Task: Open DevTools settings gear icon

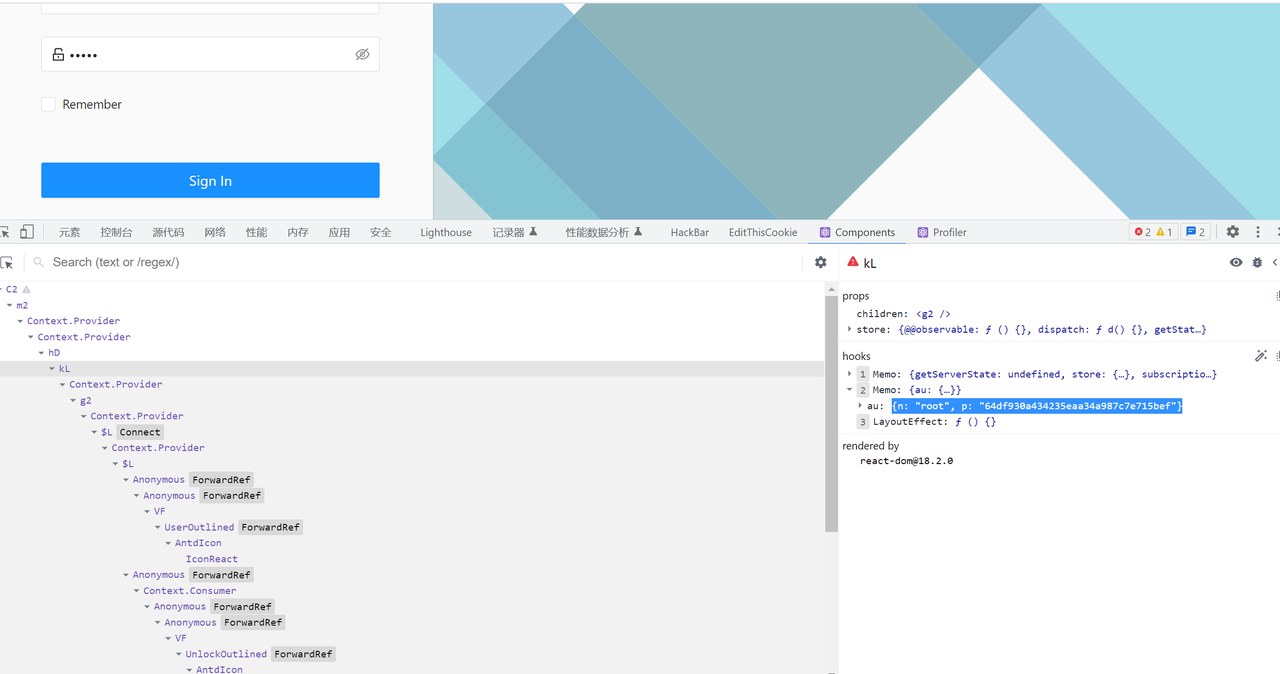Action: point(1233,232)
